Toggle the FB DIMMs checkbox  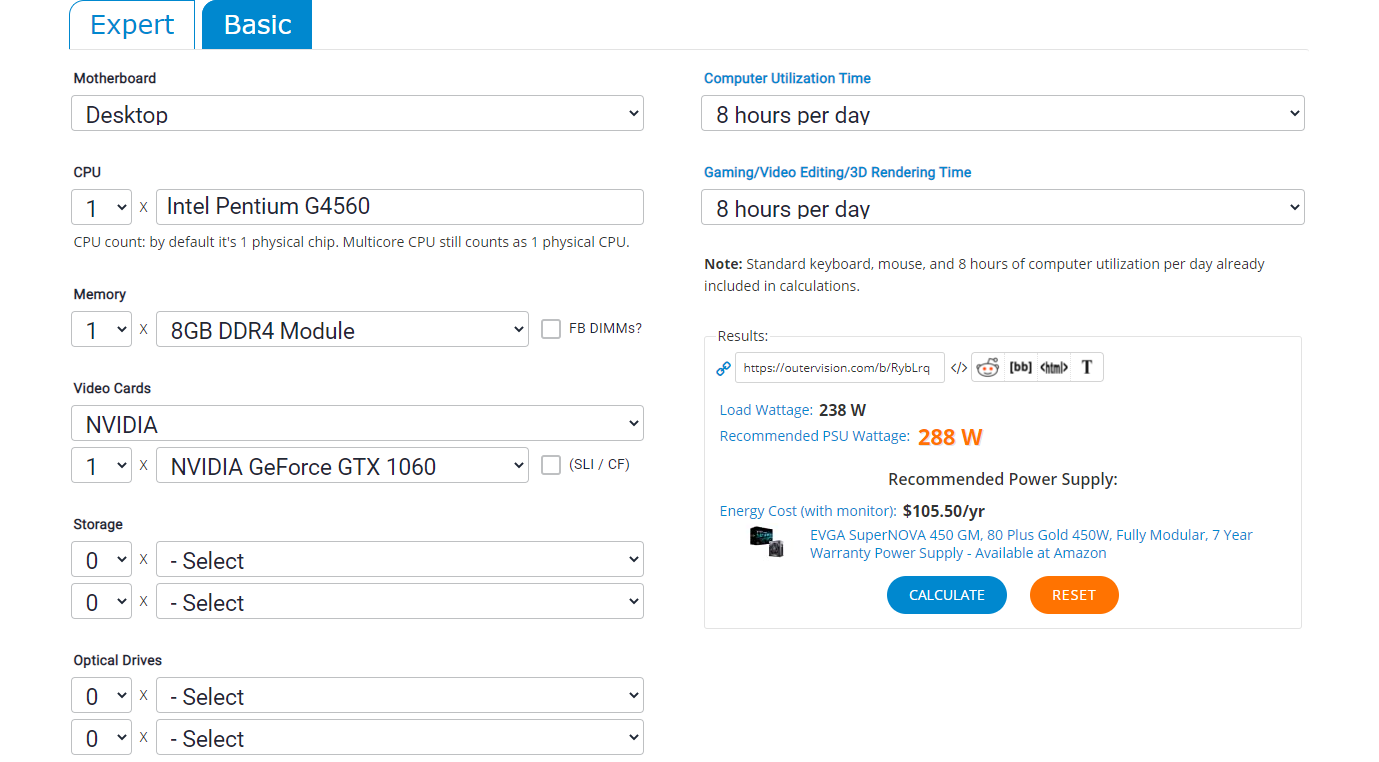click(x=551, y=329)
